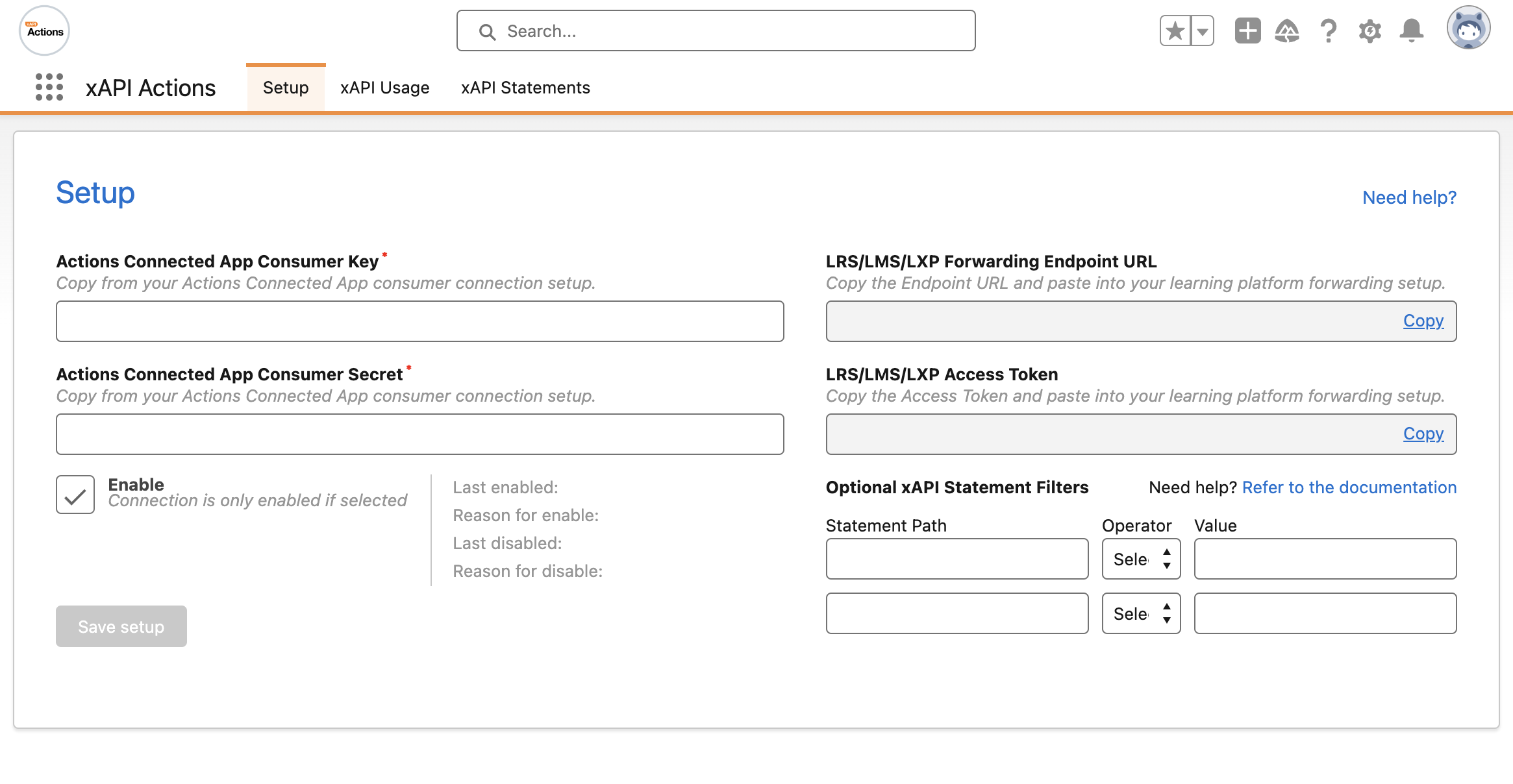The image size is (1513, 784).
Task: Open the App Launcher dots grid
Action: (x=49, y=87)
